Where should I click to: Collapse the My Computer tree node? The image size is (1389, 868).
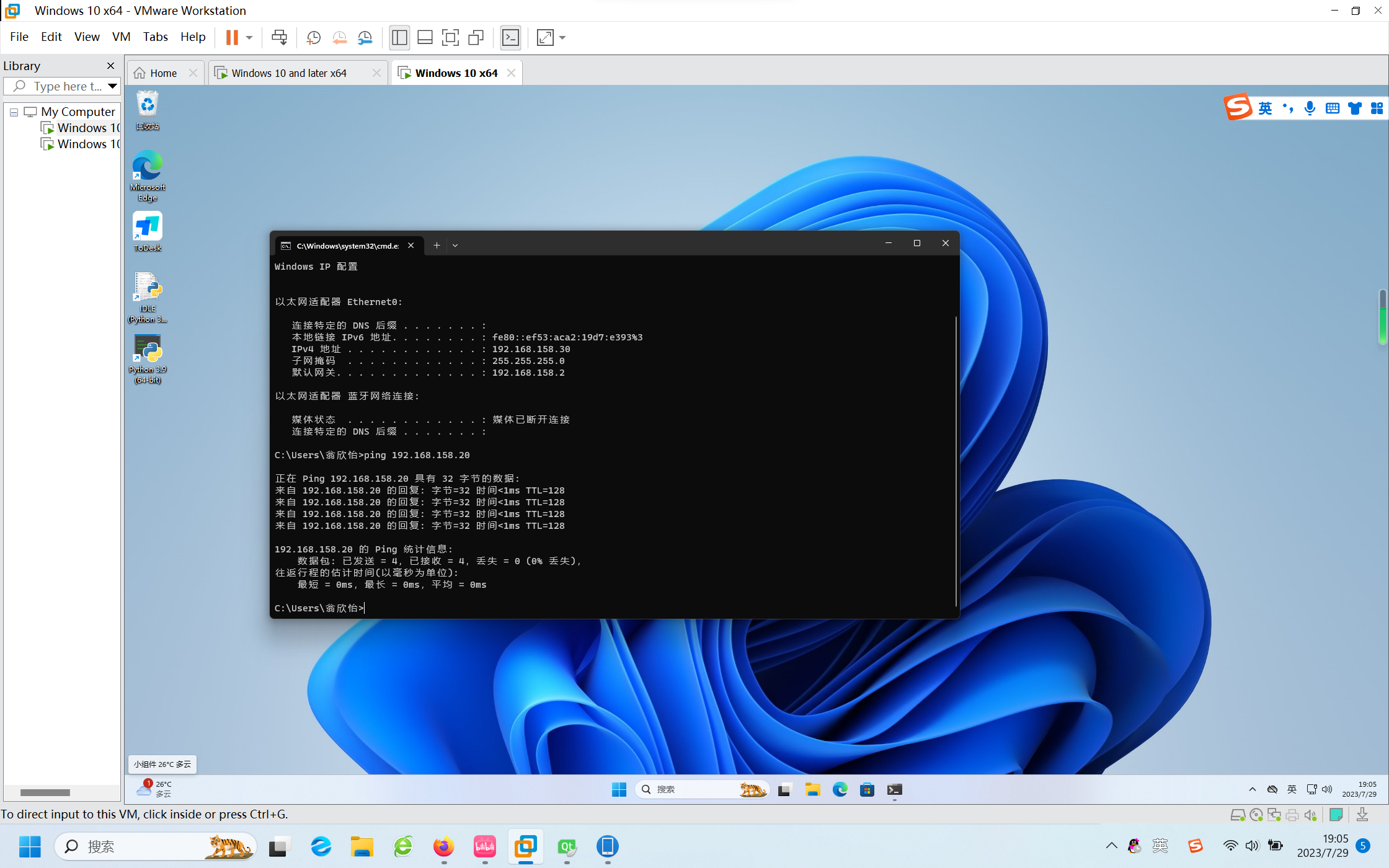(14, 112)
